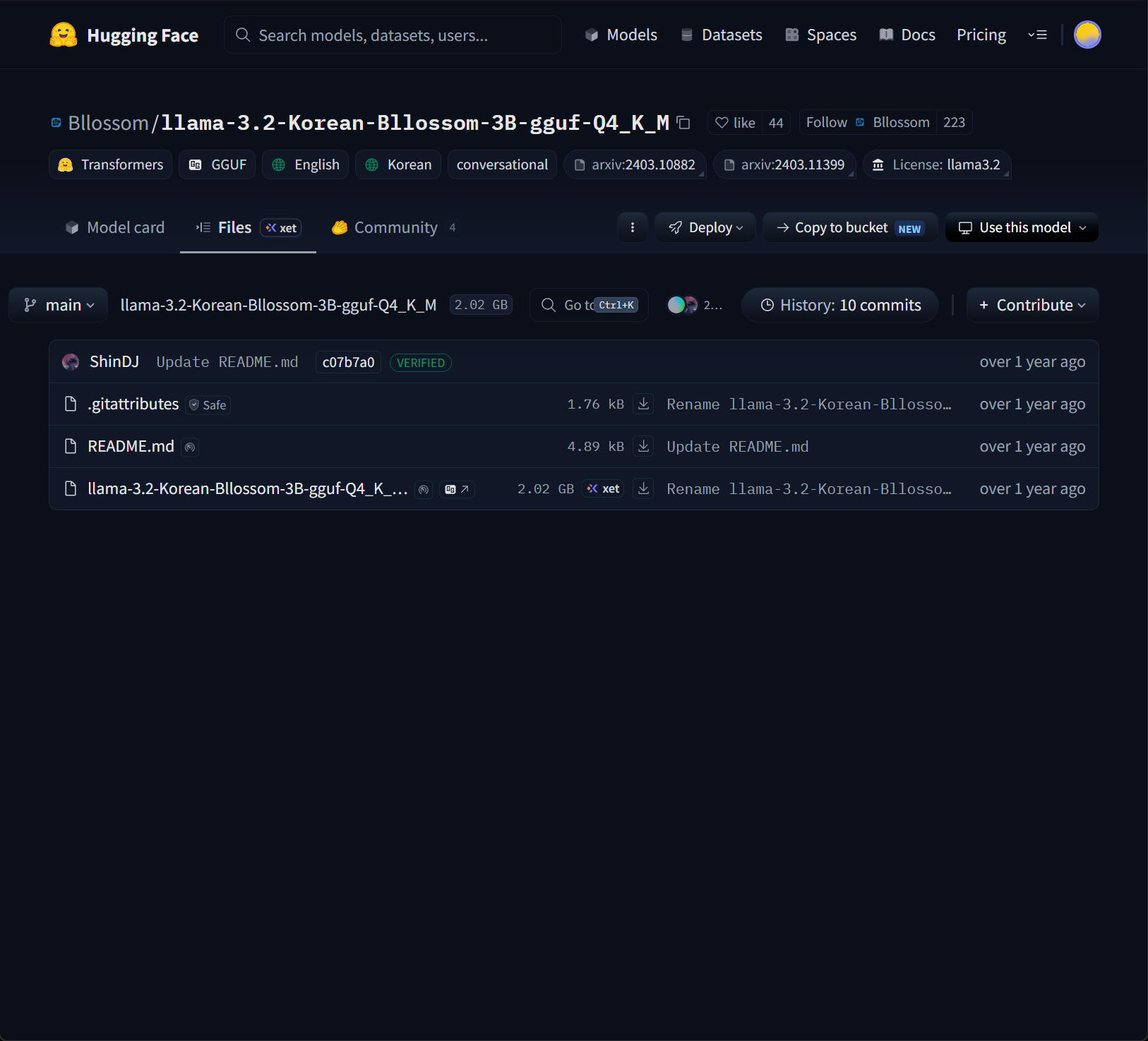Expand the Contribute dropdown
The height and width of the screenshot is (1041, 1148).
[x=1032, y=305]
